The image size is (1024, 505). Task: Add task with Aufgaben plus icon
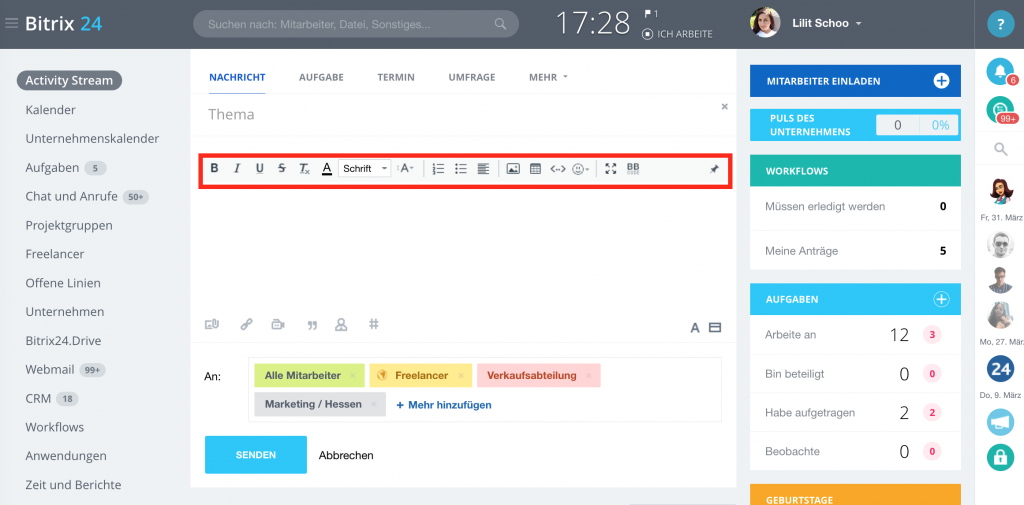941,299
